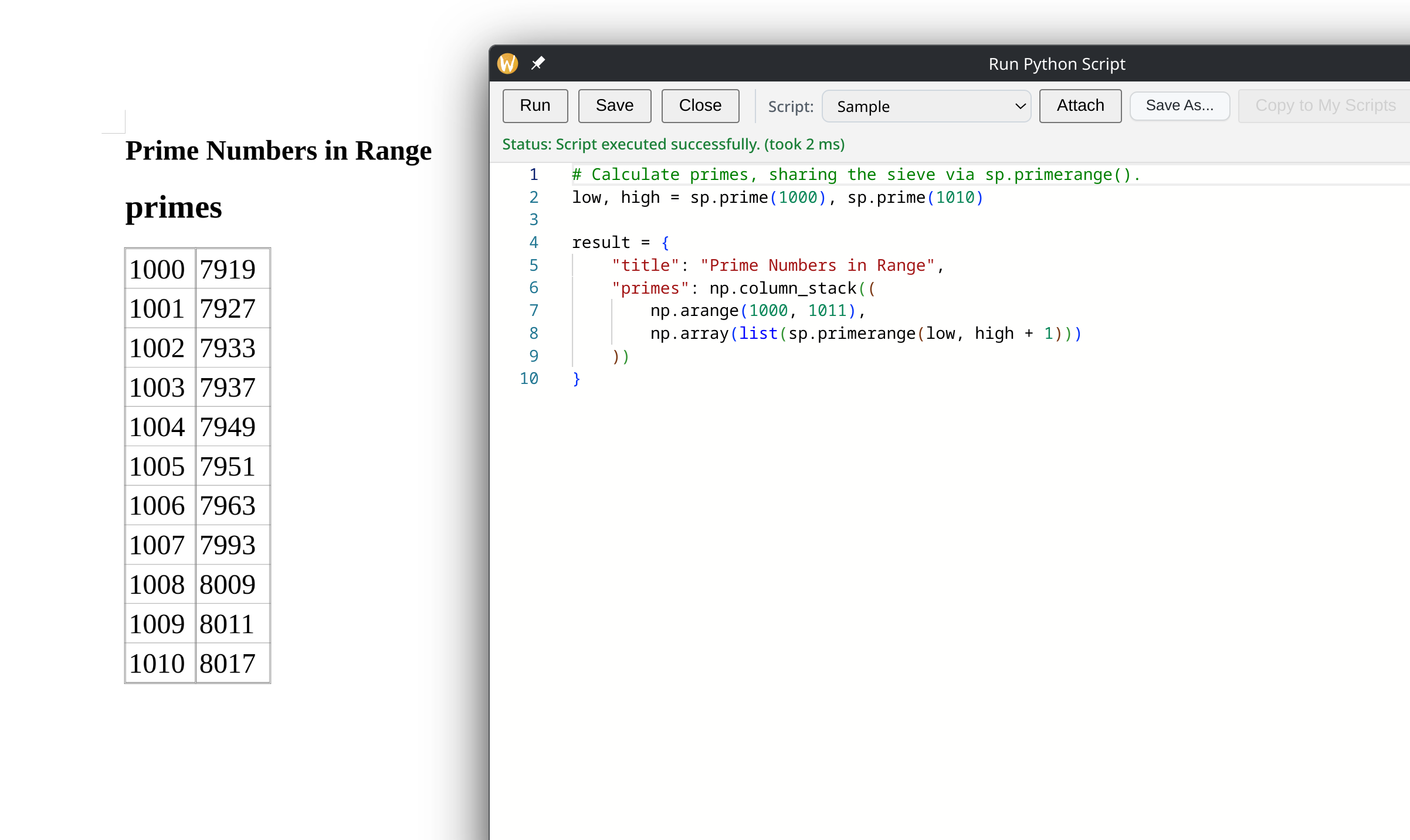The image size is (1410, 840).
Task: Click the np.column_stack code line
Action: (x=743, y=288)
